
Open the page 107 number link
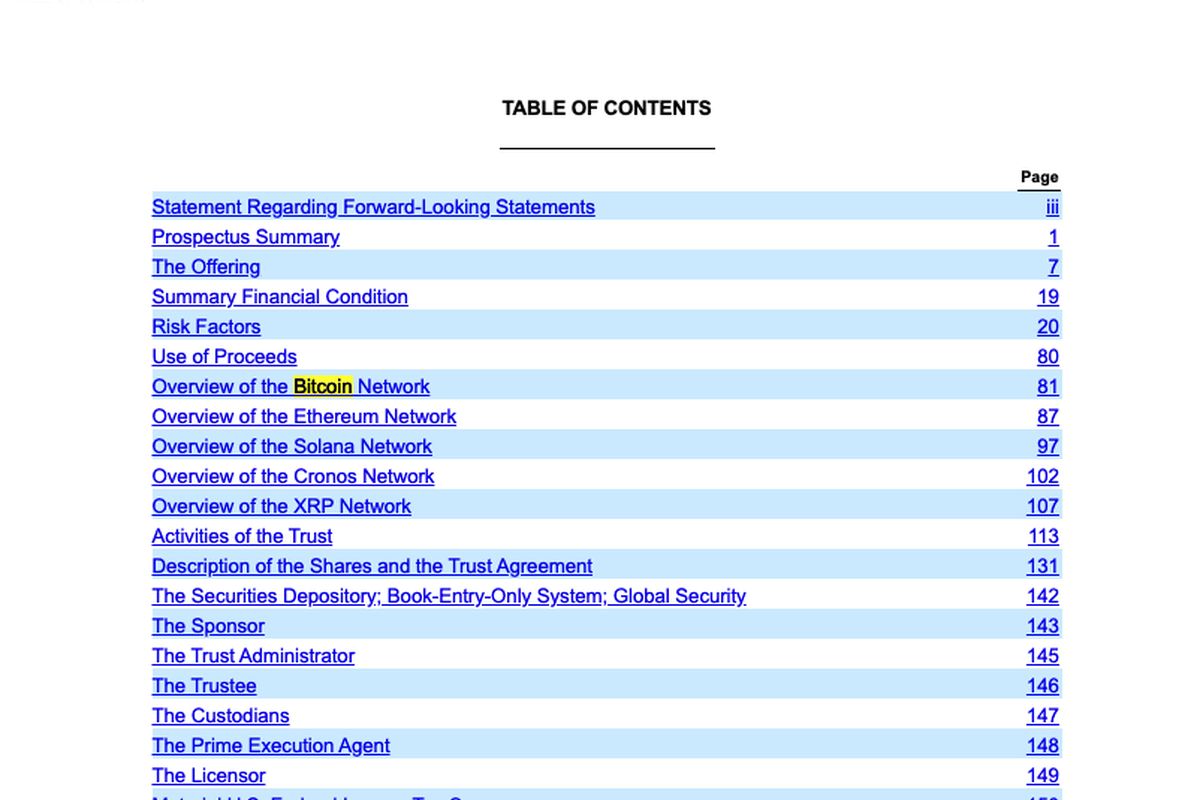tap(1043, 507)
